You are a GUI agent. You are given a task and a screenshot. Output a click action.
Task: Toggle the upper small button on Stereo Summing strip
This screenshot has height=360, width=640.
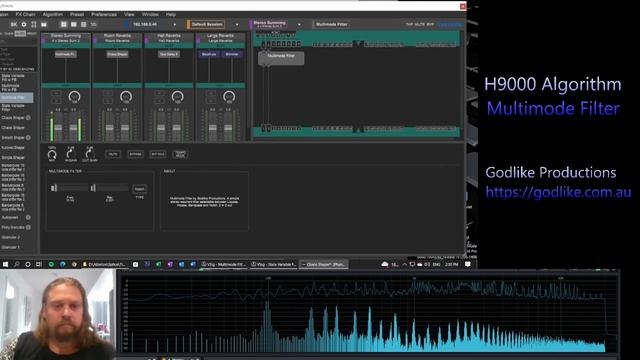click(56, 93)
